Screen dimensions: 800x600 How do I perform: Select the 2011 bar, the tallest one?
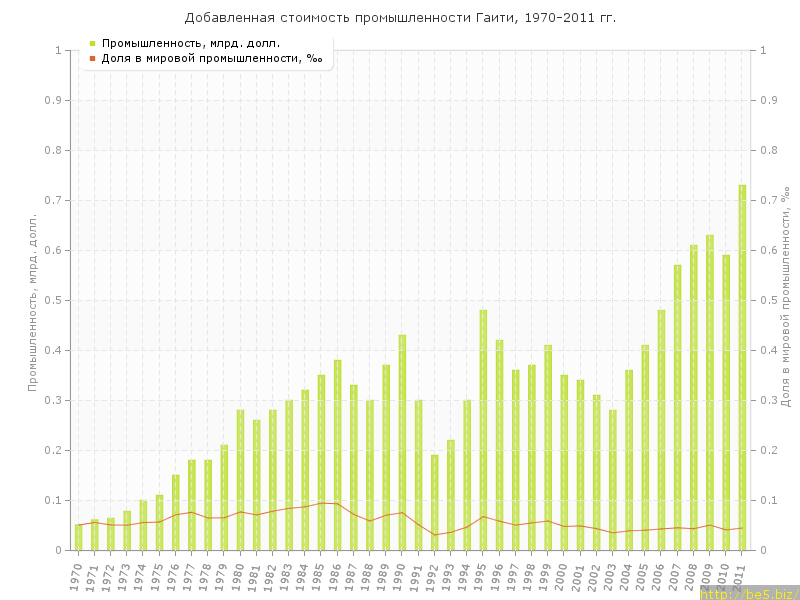[742, 370]
